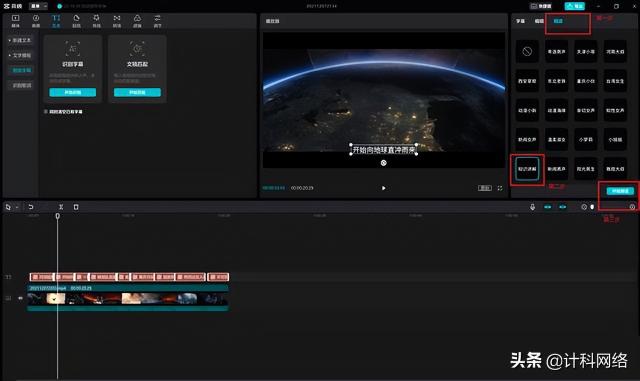Toggle the first timeline snapping switch

point(548,207)
